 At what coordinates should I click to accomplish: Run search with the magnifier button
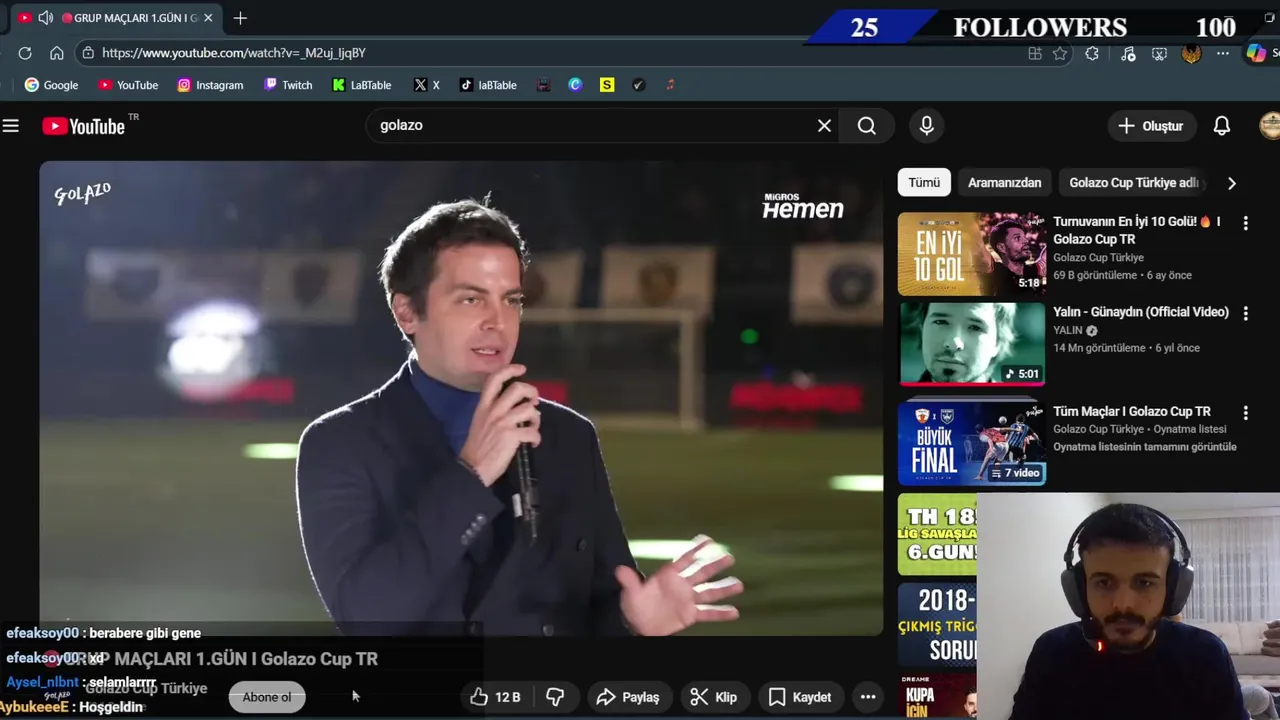coord(867,126)
